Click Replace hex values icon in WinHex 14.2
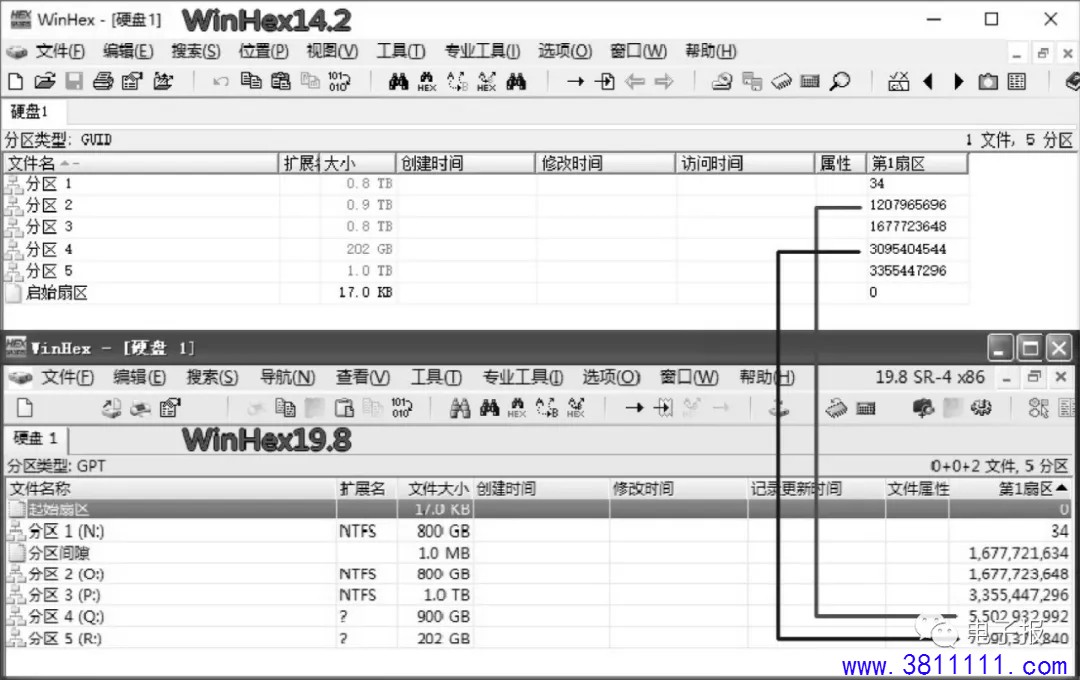1080x680 pixels. [486, 81]
